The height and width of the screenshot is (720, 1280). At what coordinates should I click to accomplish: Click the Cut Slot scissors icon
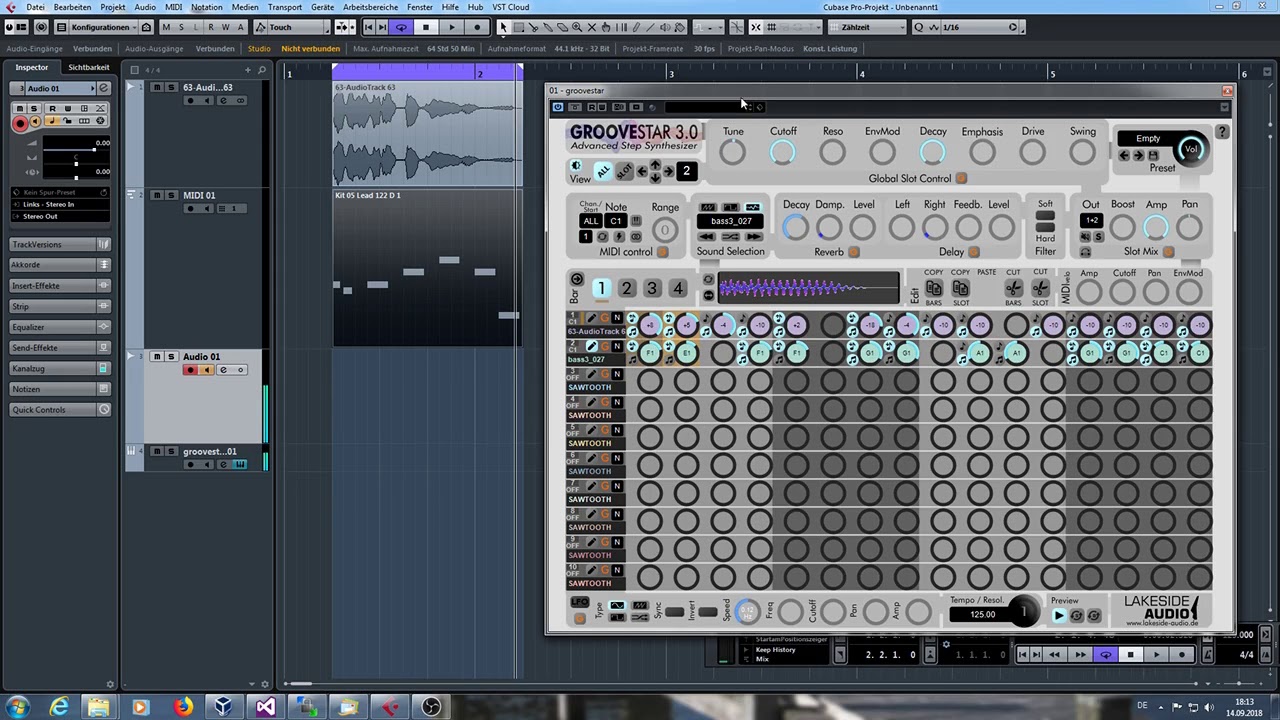pyautogui.click(x=1040, y=288)
